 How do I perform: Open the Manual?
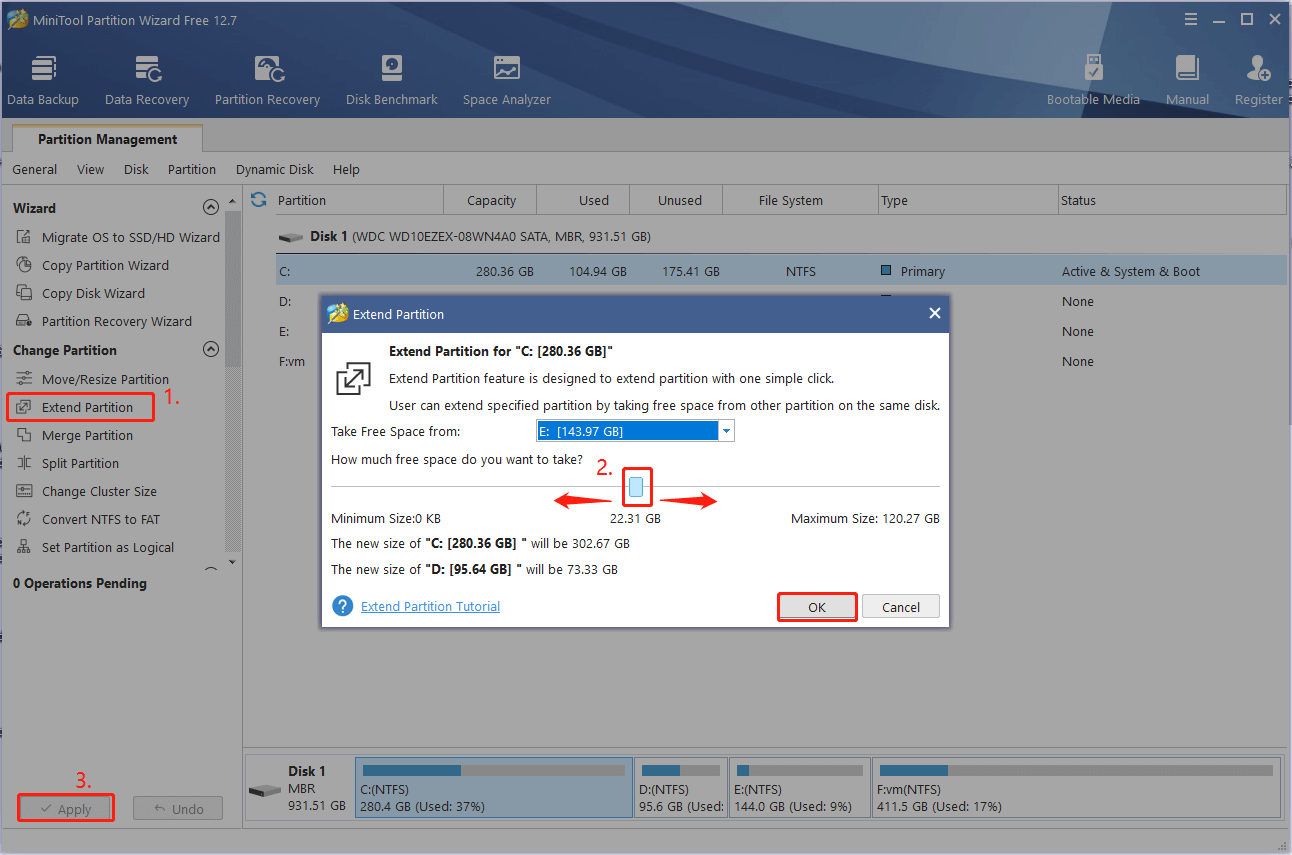point(1187,80)
